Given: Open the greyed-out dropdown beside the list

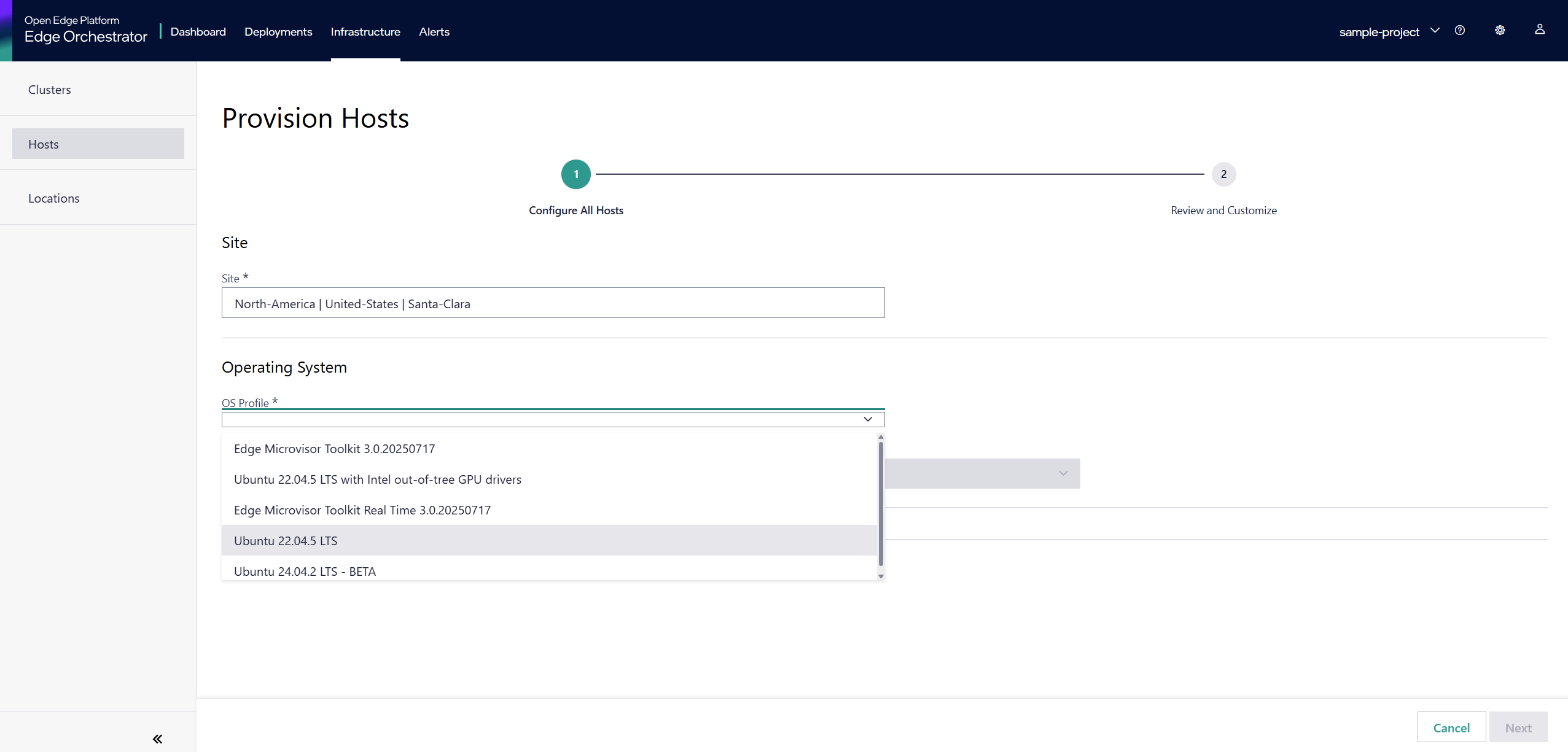Looking at the screenshot, I should coord(983,473).
